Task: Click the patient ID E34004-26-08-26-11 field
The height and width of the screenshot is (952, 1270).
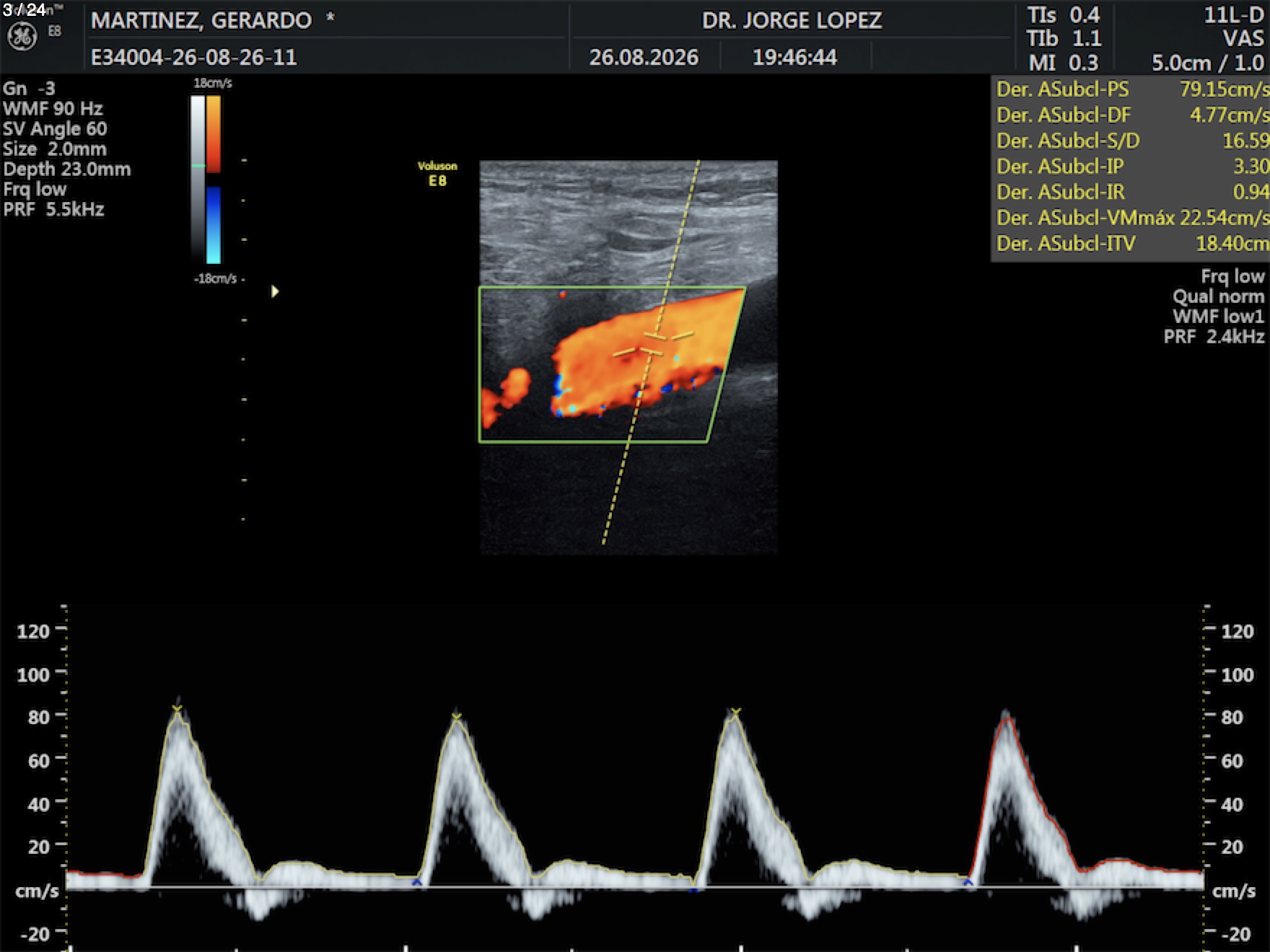Action: tap(193, 57)
